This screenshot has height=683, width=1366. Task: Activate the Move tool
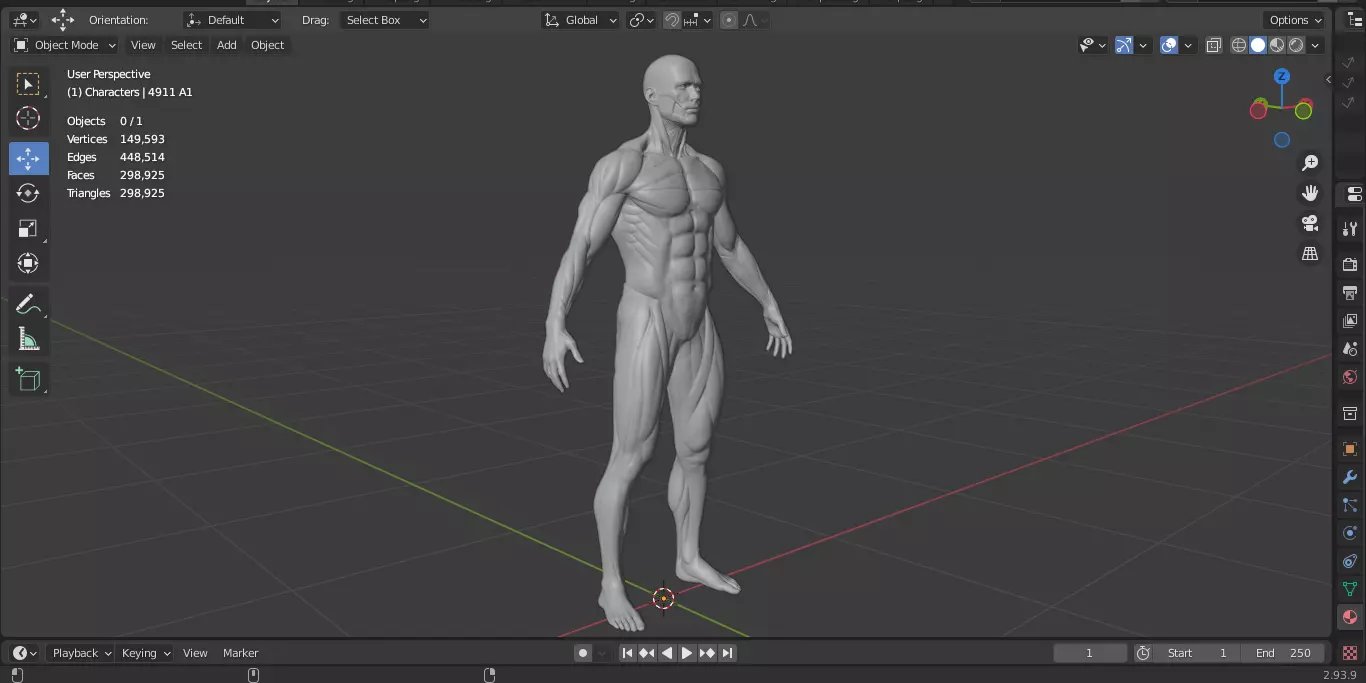coord(28,158)
